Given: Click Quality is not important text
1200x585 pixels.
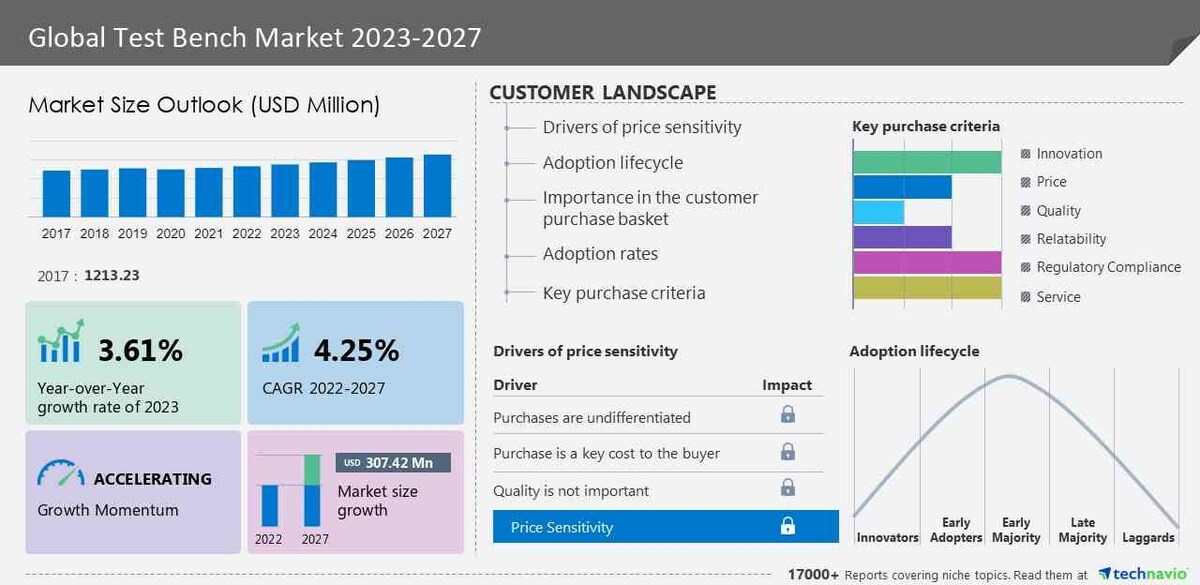Looking at the screenshot, I should [571, 491].
